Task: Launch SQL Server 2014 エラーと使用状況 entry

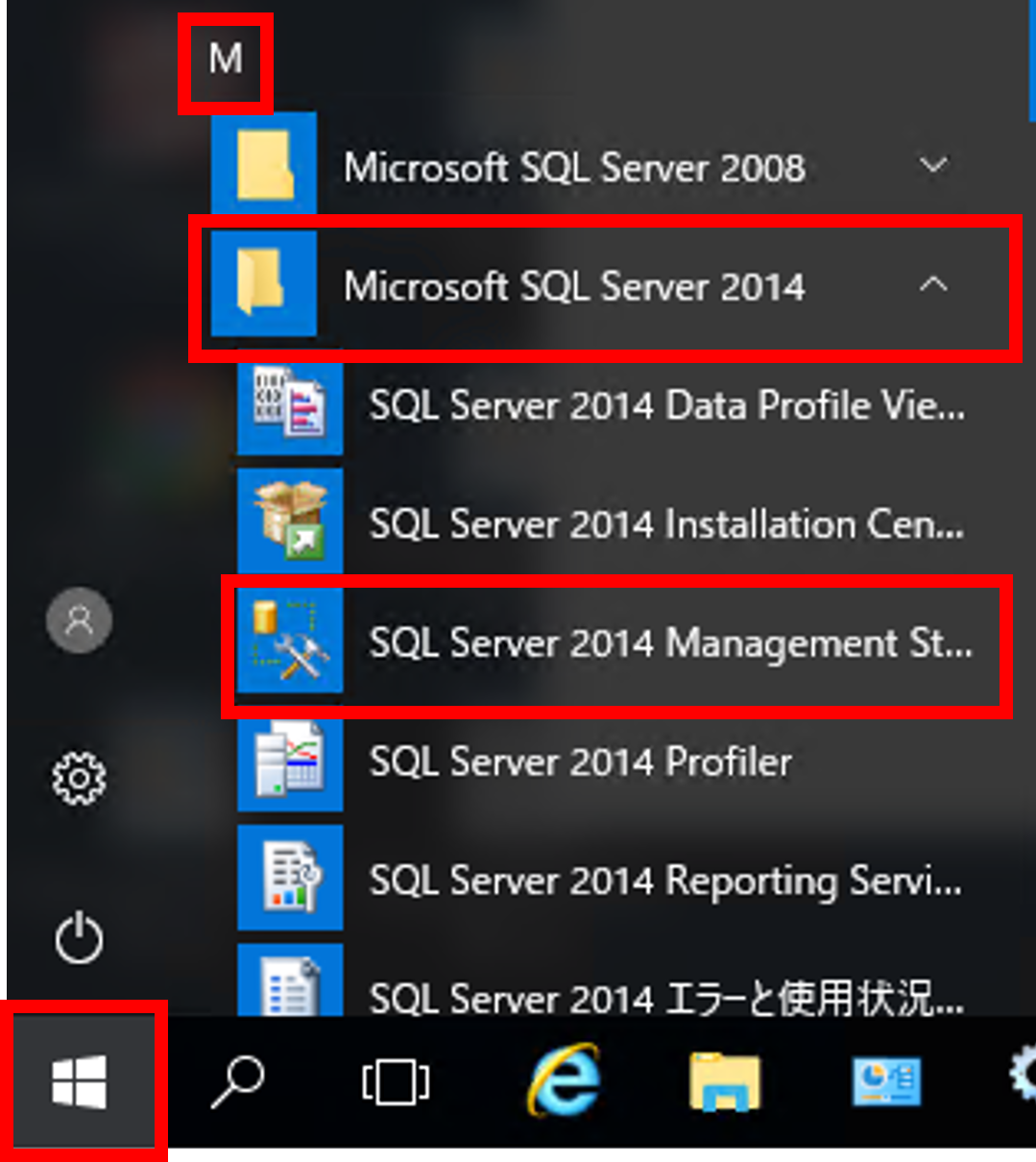Action: (x=668, y=999)
